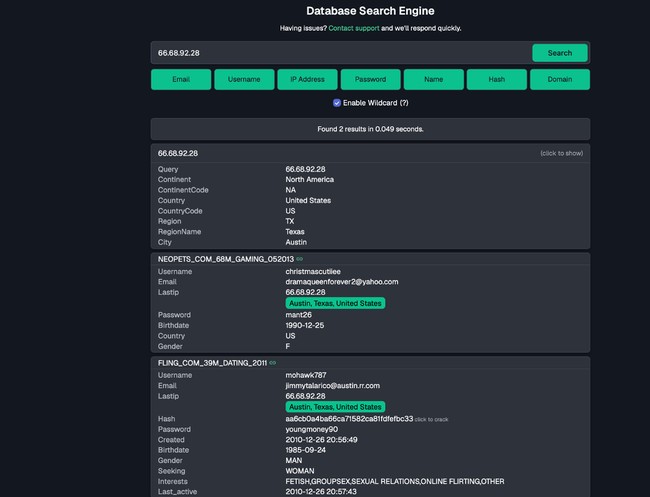Image resolution: width=650 pixels, height=497 pixels.
Task: Click the Last_active value 2010-12-26 20:57:43
Action: [x=321, y=492]
